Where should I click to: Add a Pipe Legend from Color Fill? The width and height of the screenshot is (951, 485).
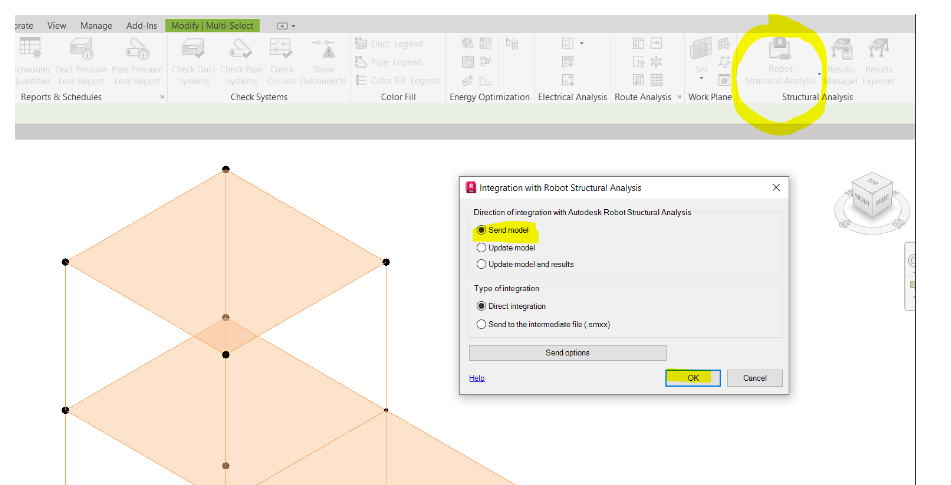pyautogui.click(x=388, y=62)
